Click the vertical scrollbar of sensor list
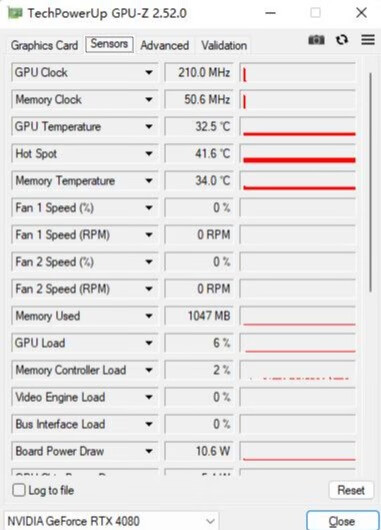Image resolution: width=381 pixels, height=530 pixels. tap(371, 183)
